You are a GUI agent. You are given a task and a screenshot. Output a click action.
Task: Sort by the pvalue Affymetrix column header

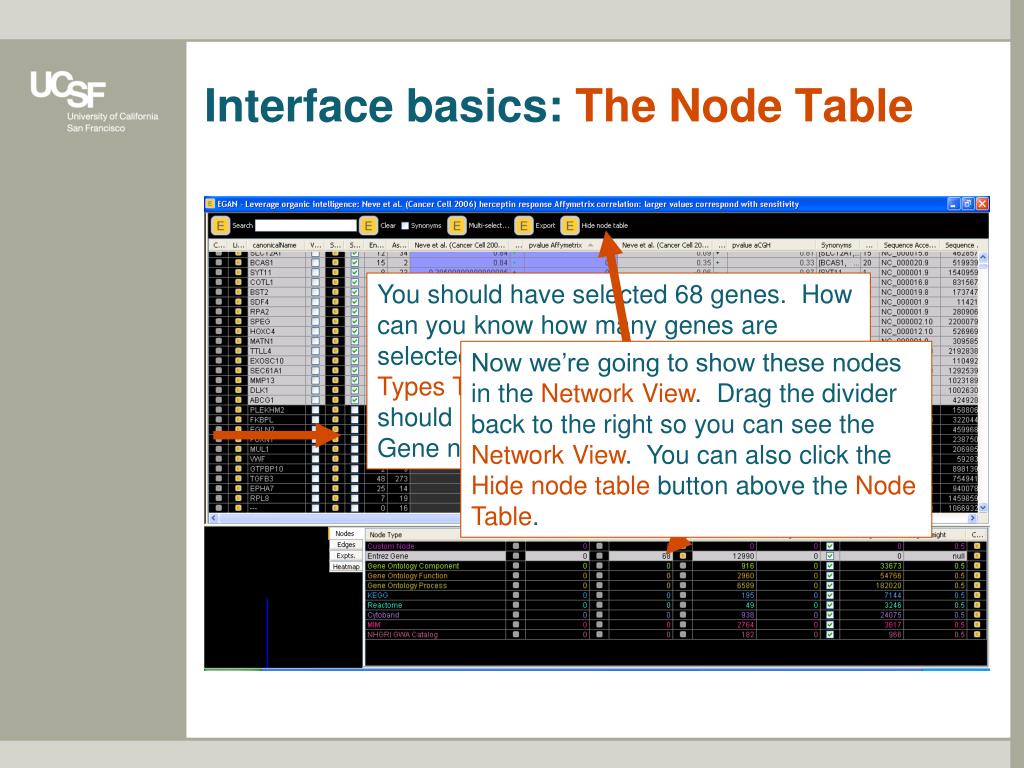pyautogui.click(x=562, y=245)
